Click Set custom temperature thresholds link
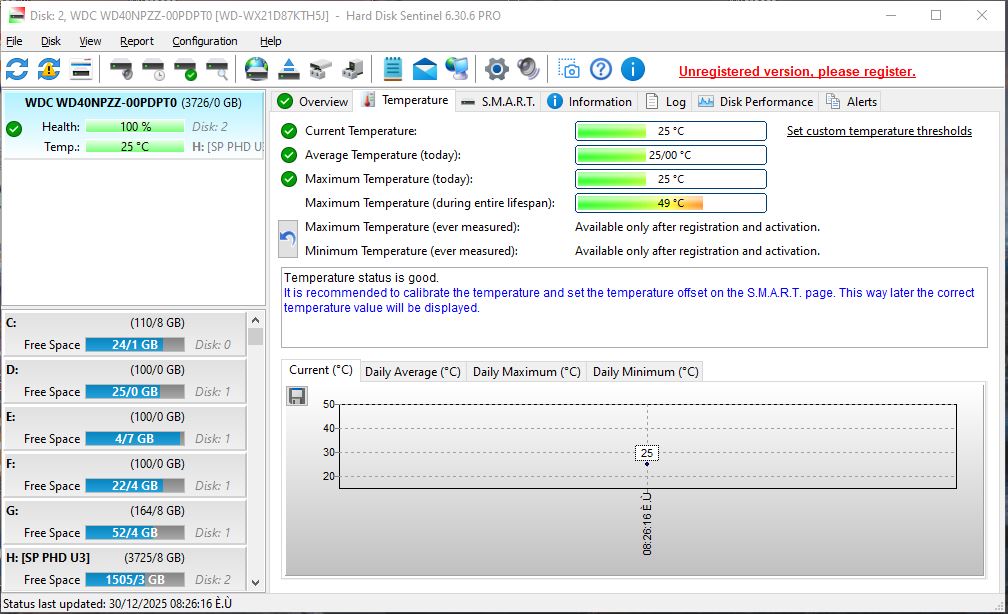This screenshot has width=1008, height=614. [x=879, y=131]
